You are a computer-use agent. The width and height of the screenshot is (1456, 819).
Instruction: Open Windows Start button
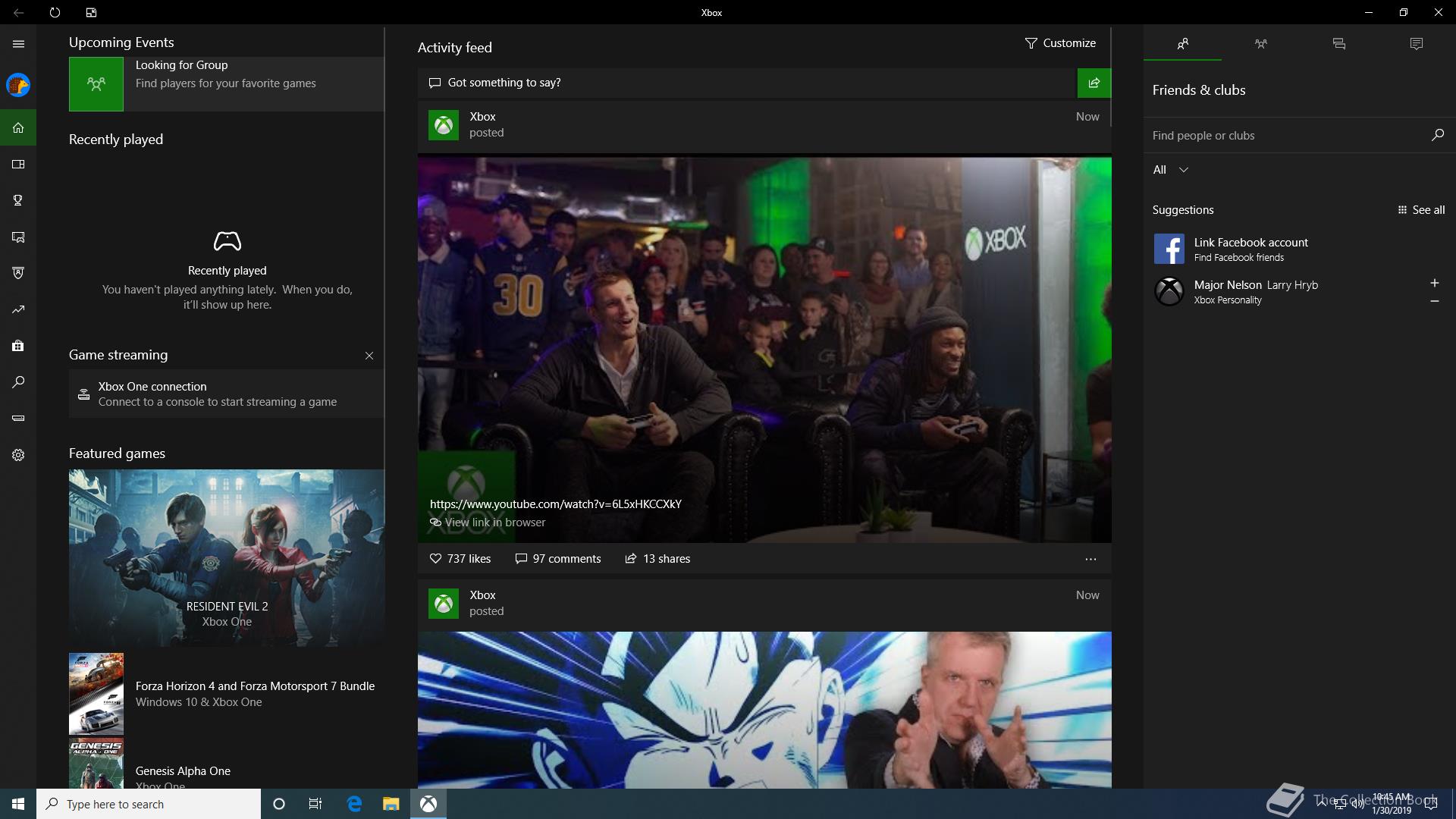18,804
